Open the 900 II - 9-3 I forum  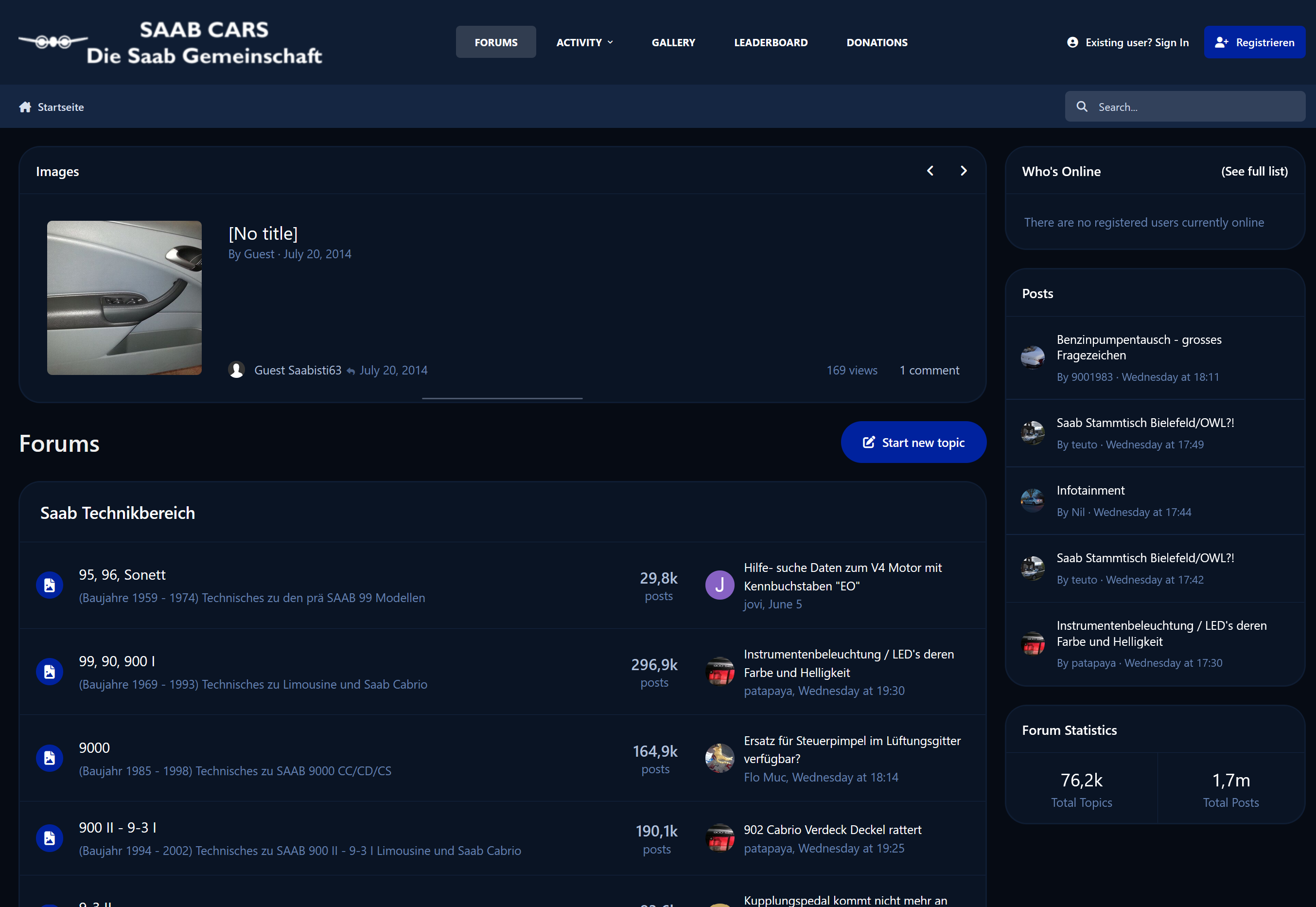(x=118, y=827)
